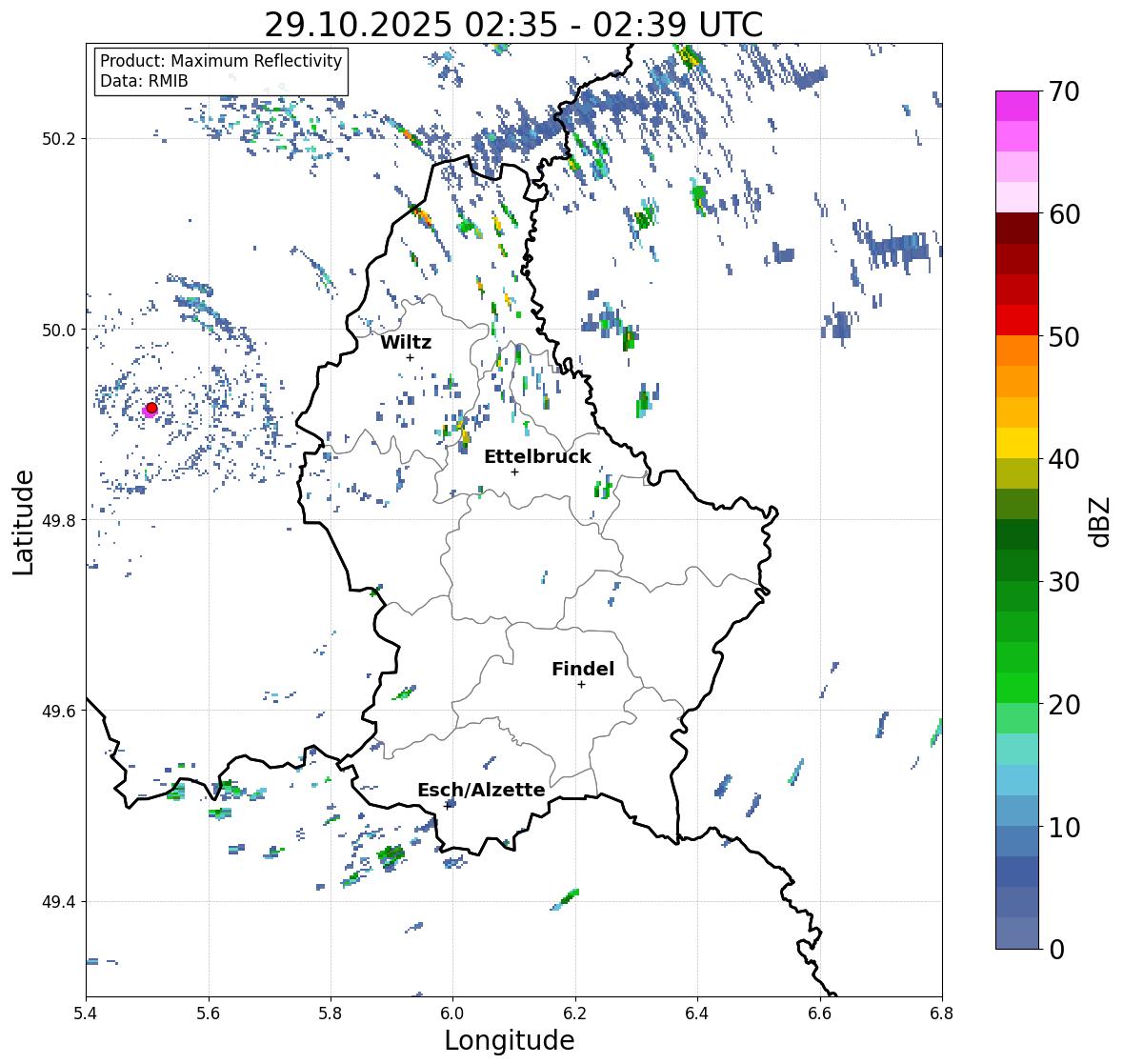1123x1064 pixels.
Task: Click the 6.8 longitude tick label
Action: (941, 1014)
